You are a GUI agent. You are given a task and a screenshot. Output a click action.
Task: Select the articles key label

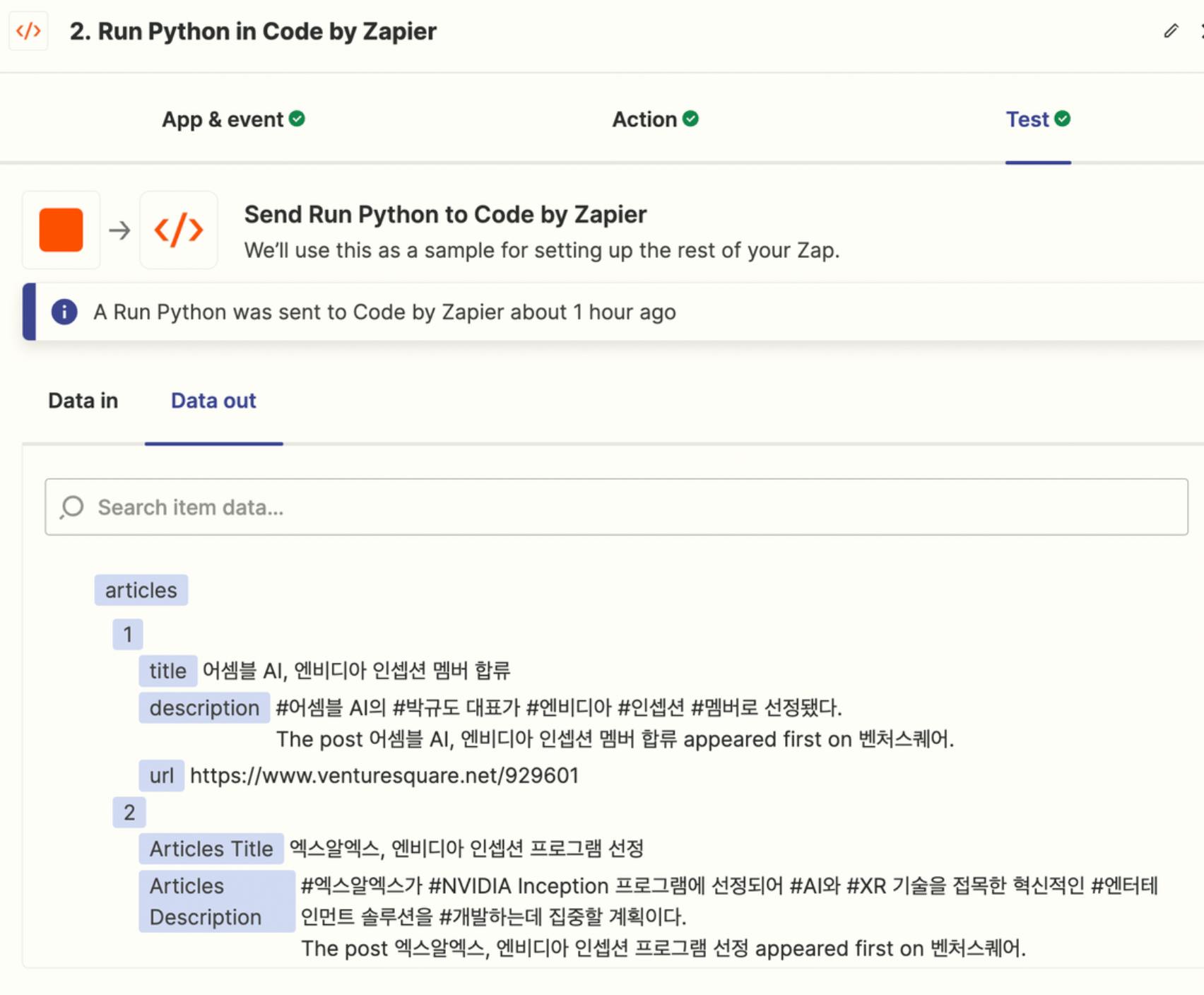coord(141,590)
